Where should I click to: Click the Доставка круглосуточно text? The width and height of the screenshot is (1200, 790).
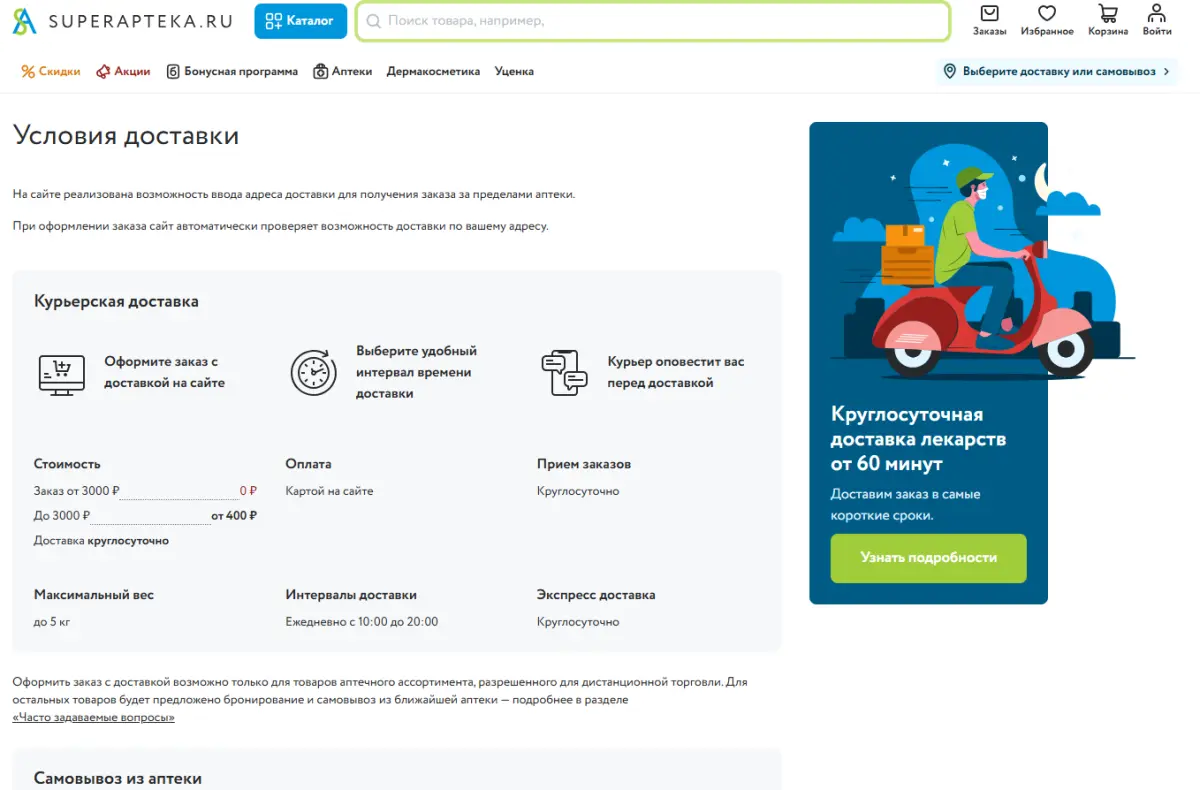pyautogui.click(x=101, y=541)
